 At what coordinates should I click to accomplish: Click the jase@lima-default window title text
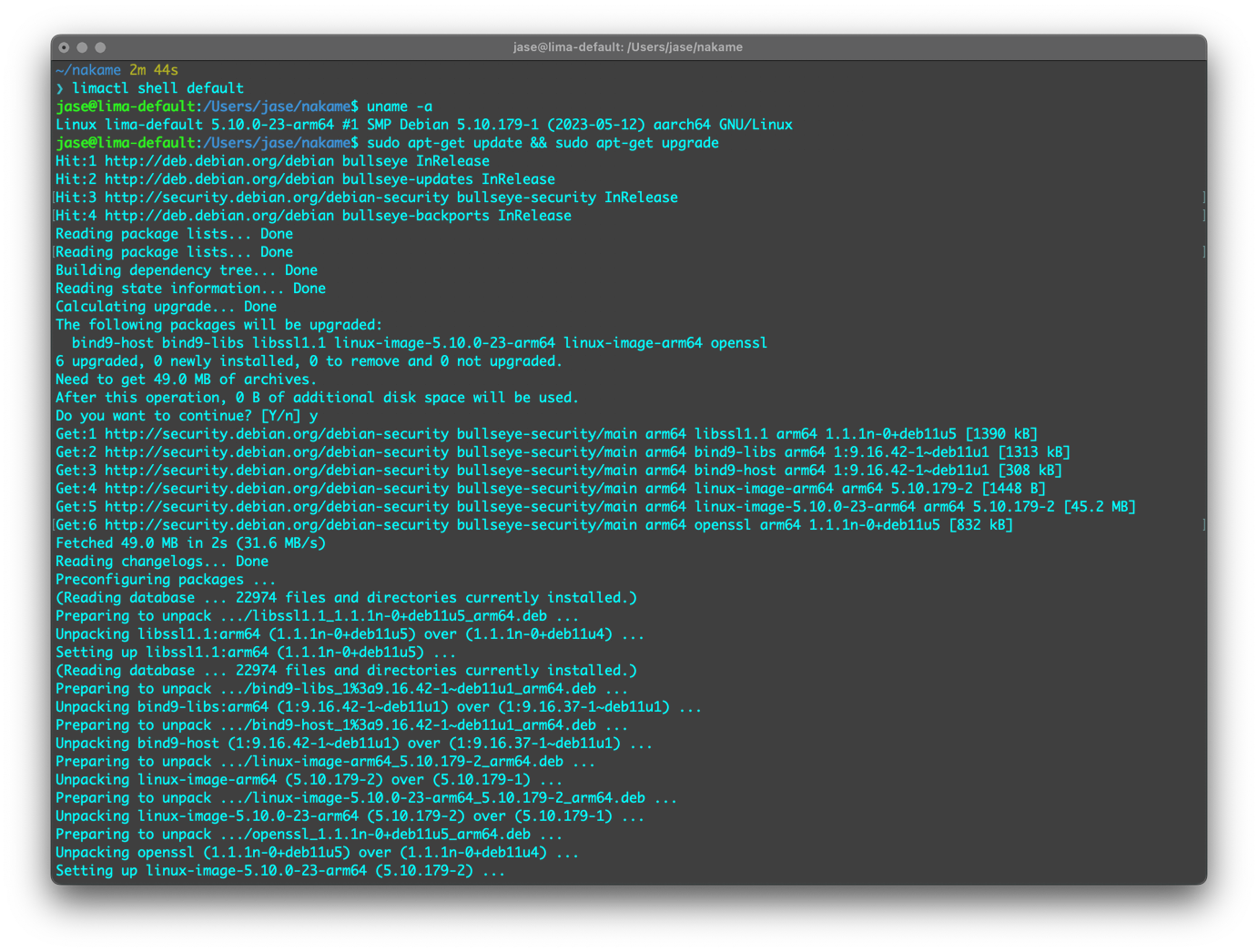627,47
